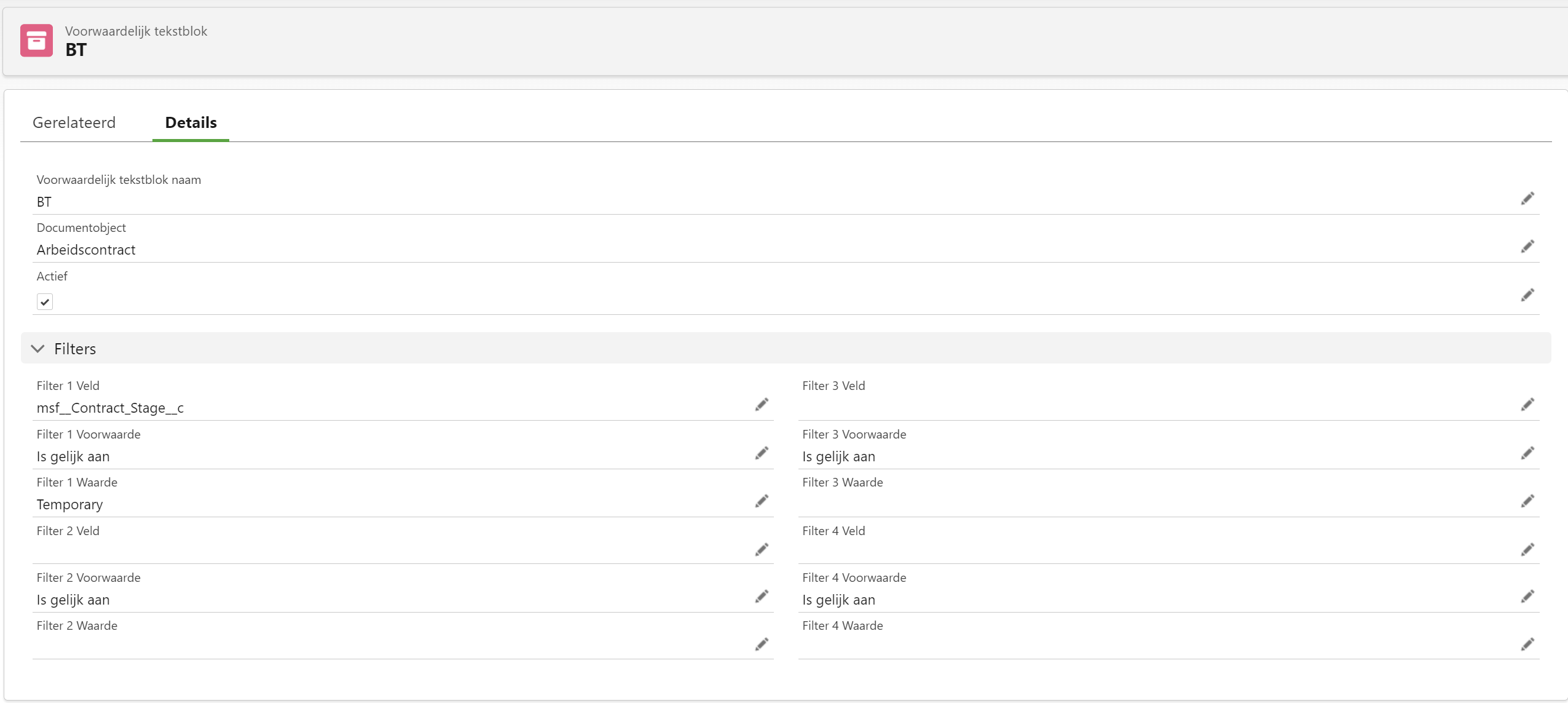Click pencil icon for Documentobject
Viewport: 1568px width, 703px height.
(x=1527, y=247)
